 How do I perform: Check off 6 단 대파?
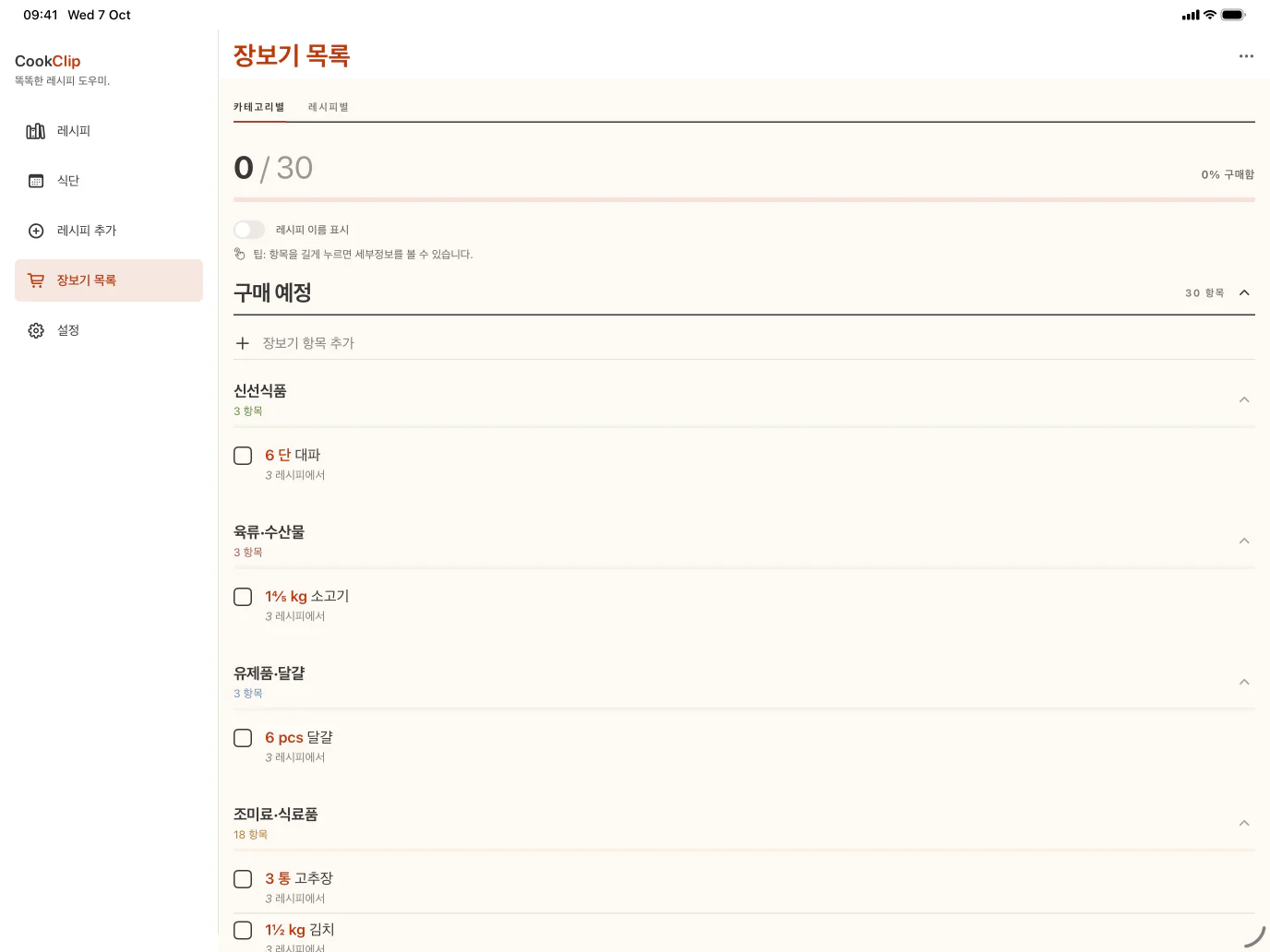[243, 456]
